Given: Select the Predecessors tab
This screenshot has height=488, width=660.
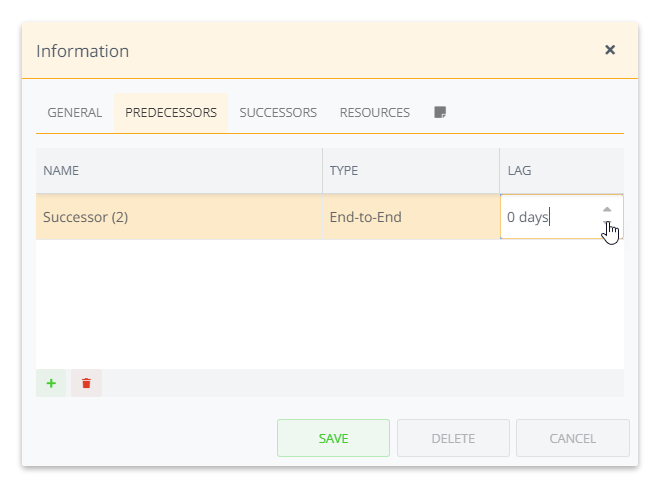Looking at the screenshot, I should (171, 113).
